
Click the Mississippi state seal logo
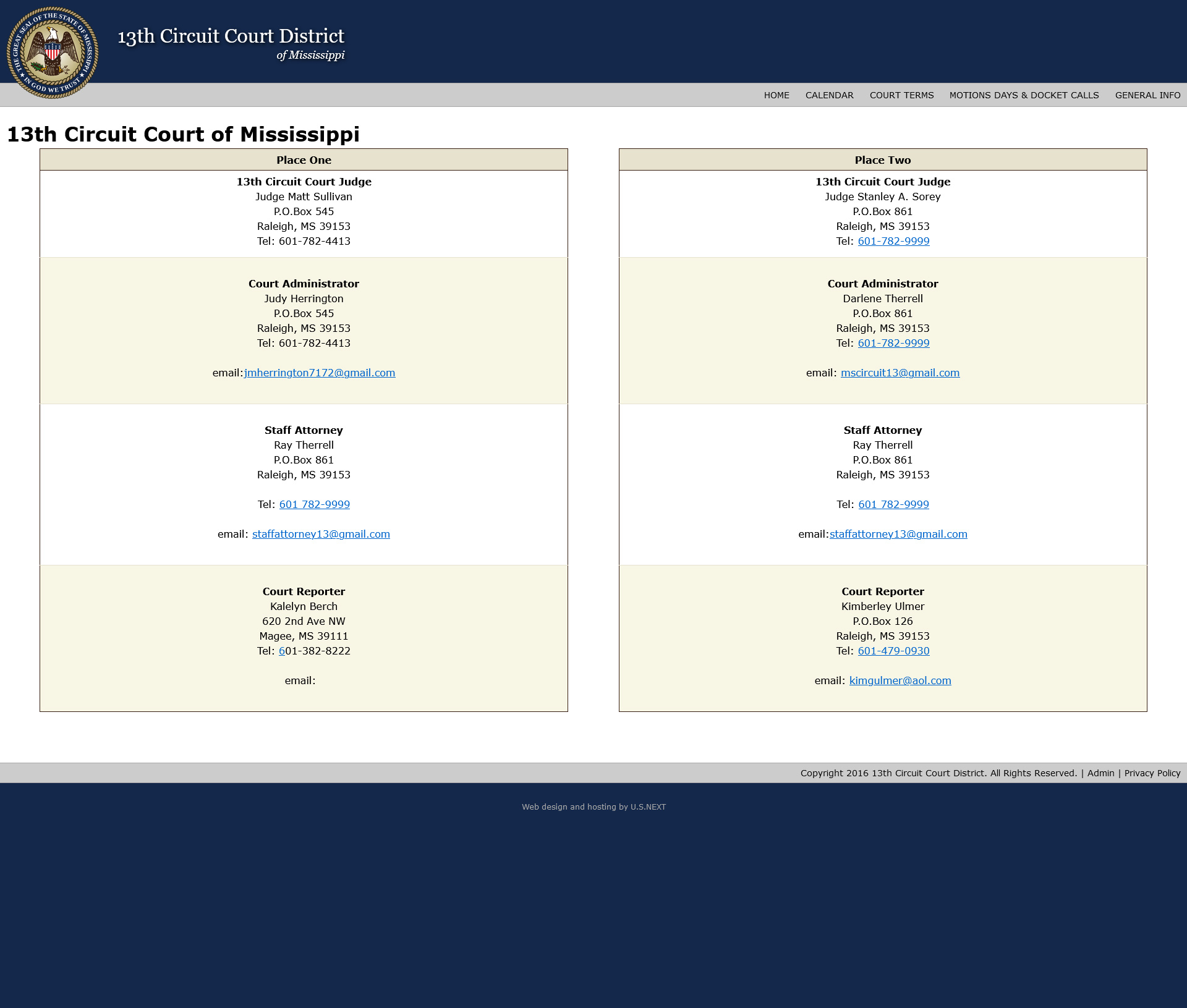[53, 53]
